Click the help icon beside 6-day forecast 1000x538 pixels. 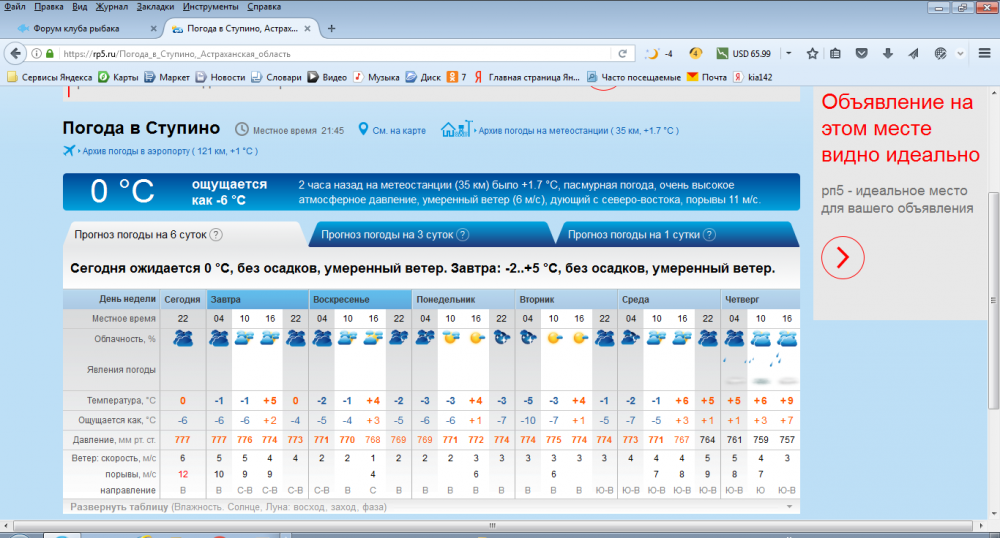tap(215, 235)
